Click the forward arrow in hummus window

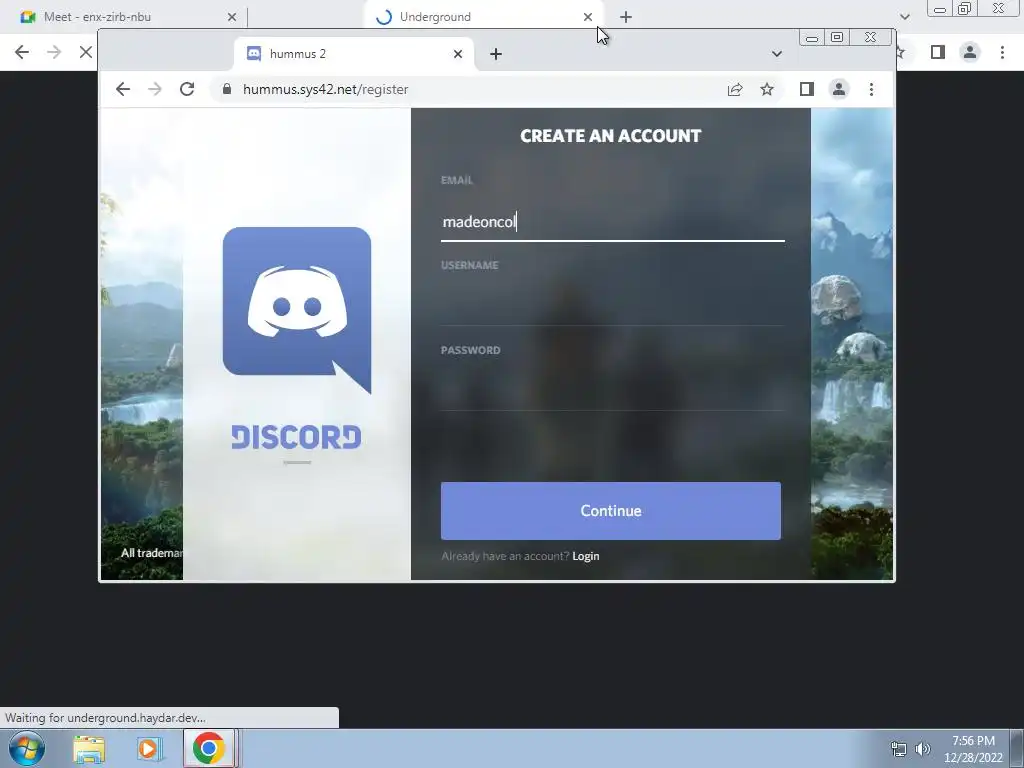click(x=155, y=89)
